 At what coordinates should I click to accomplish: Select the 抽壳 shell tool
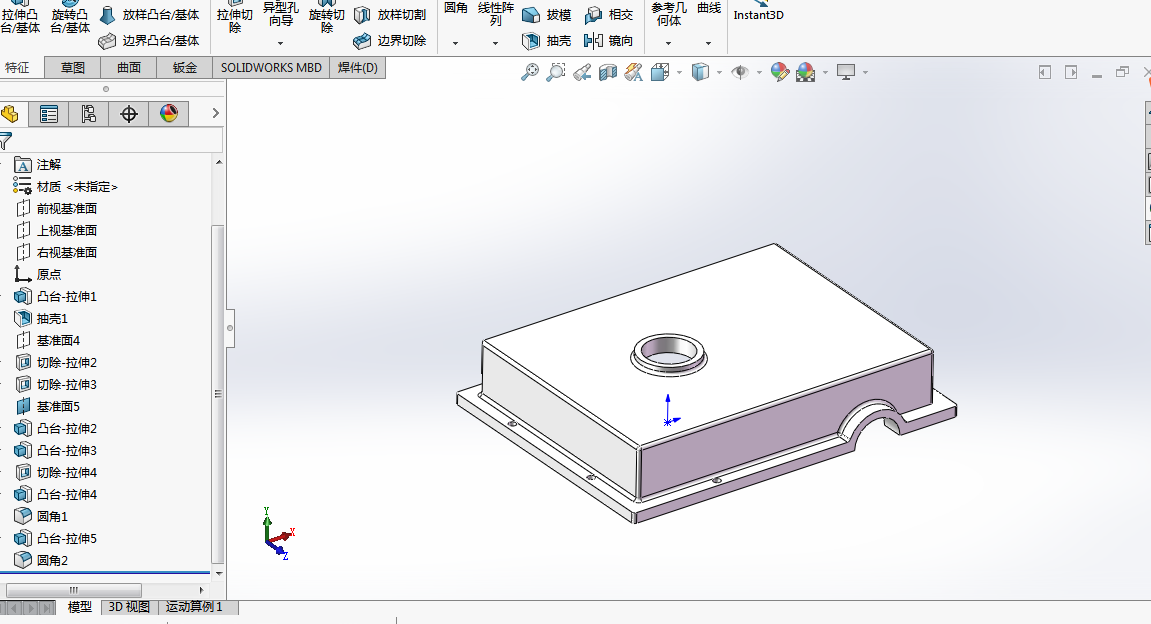(x=546, y=40)
